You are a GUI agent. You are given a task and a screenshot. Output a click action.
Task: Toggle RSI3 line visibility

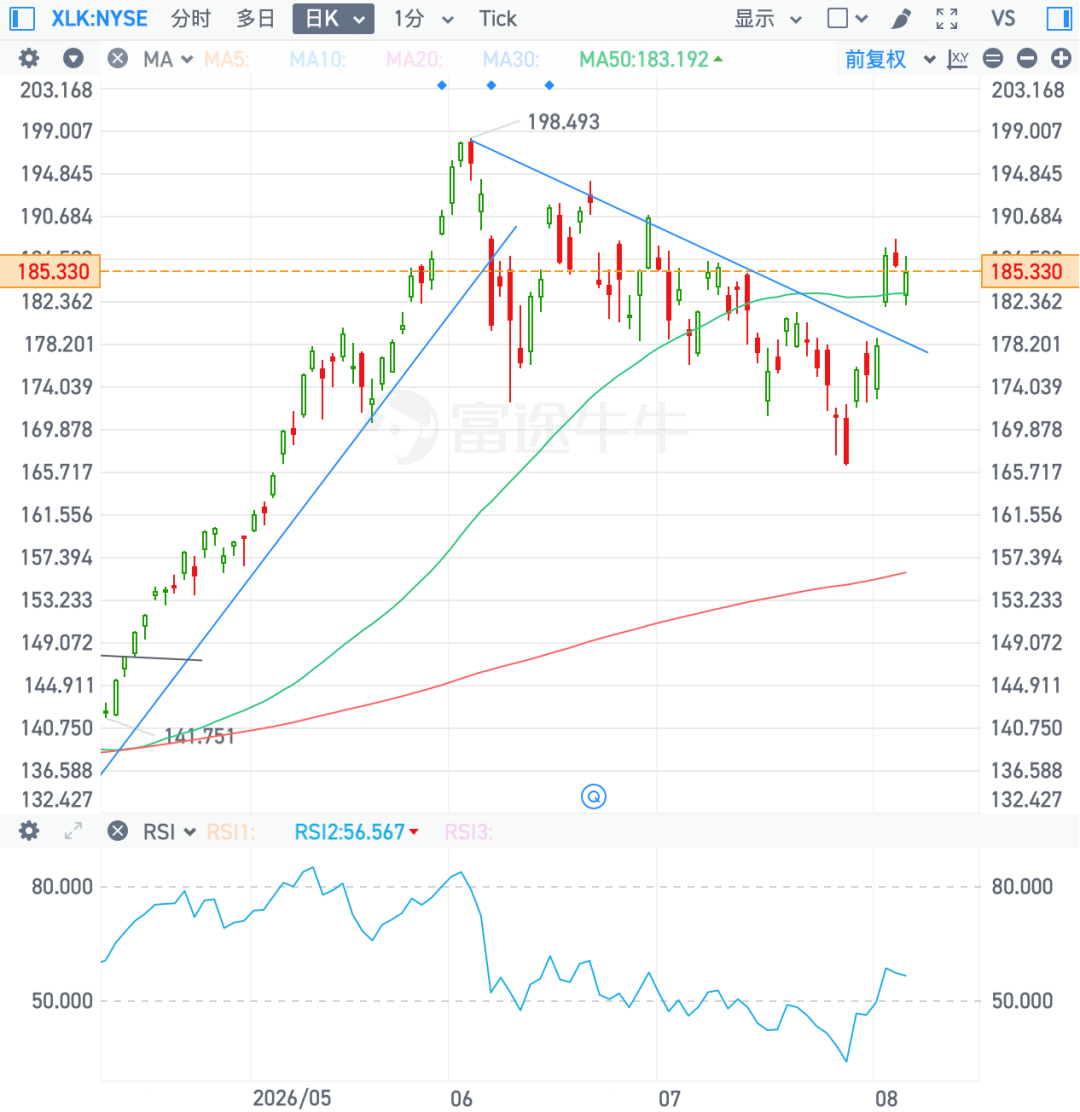pyautogui.click(x=468, y=831)
